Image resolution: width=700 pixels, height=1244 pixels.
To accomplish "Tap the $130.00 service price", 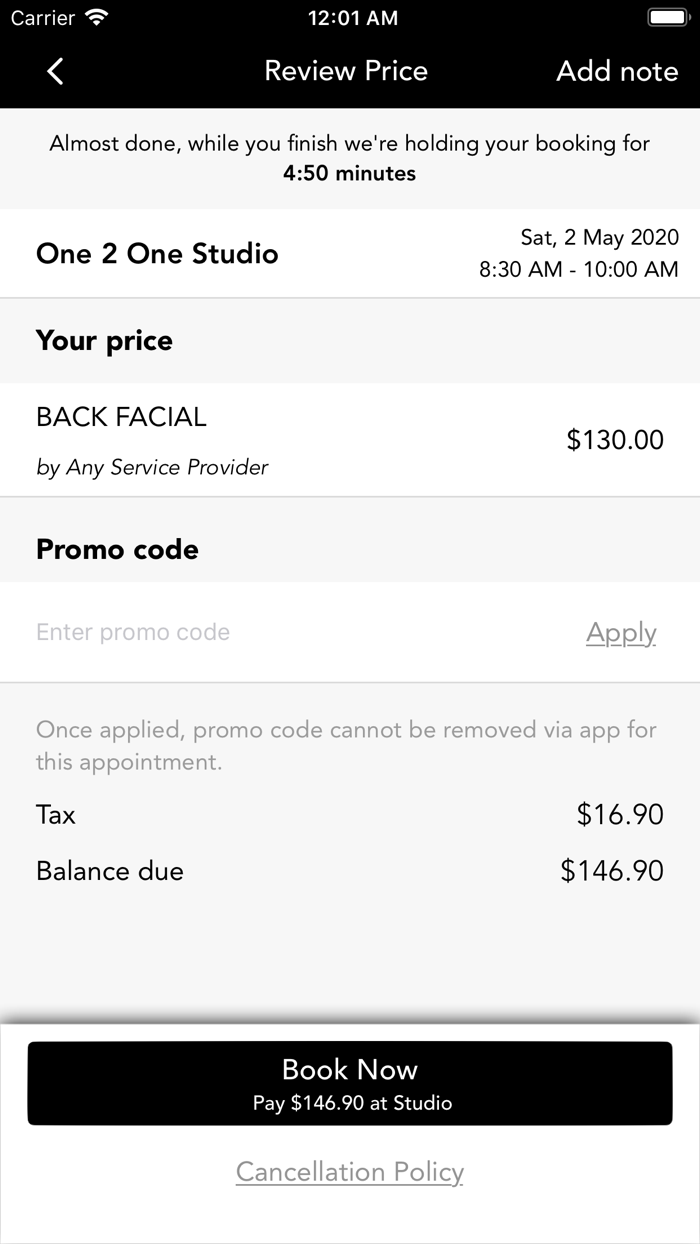I will (x=614, y=440).
